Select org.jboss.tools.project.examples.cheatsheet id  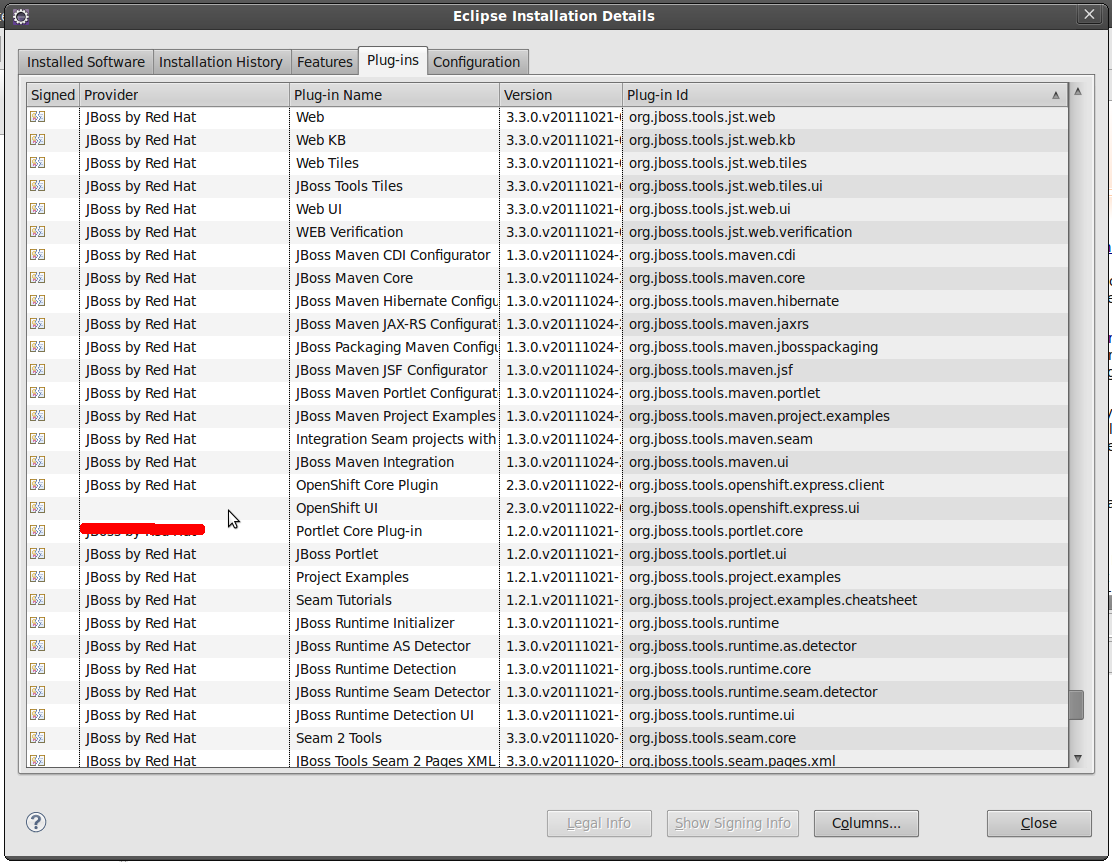point(772,599)
